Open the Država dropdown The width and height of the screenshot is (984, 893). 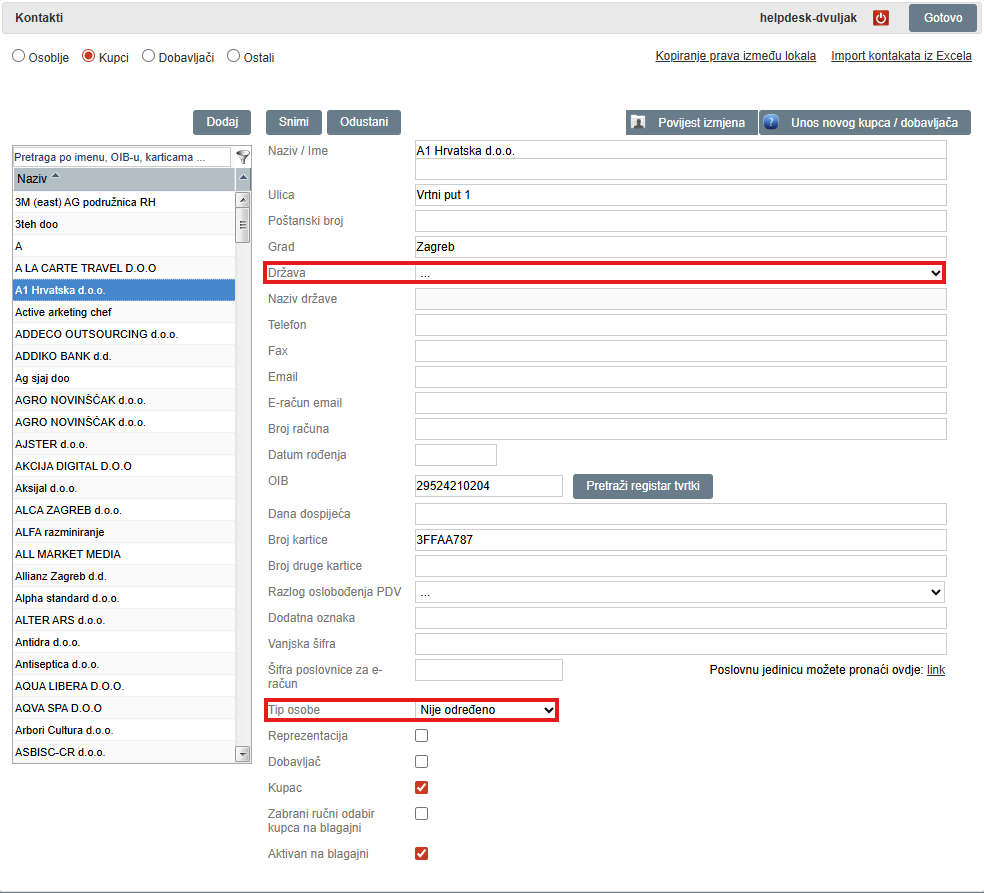pos(679,273)
